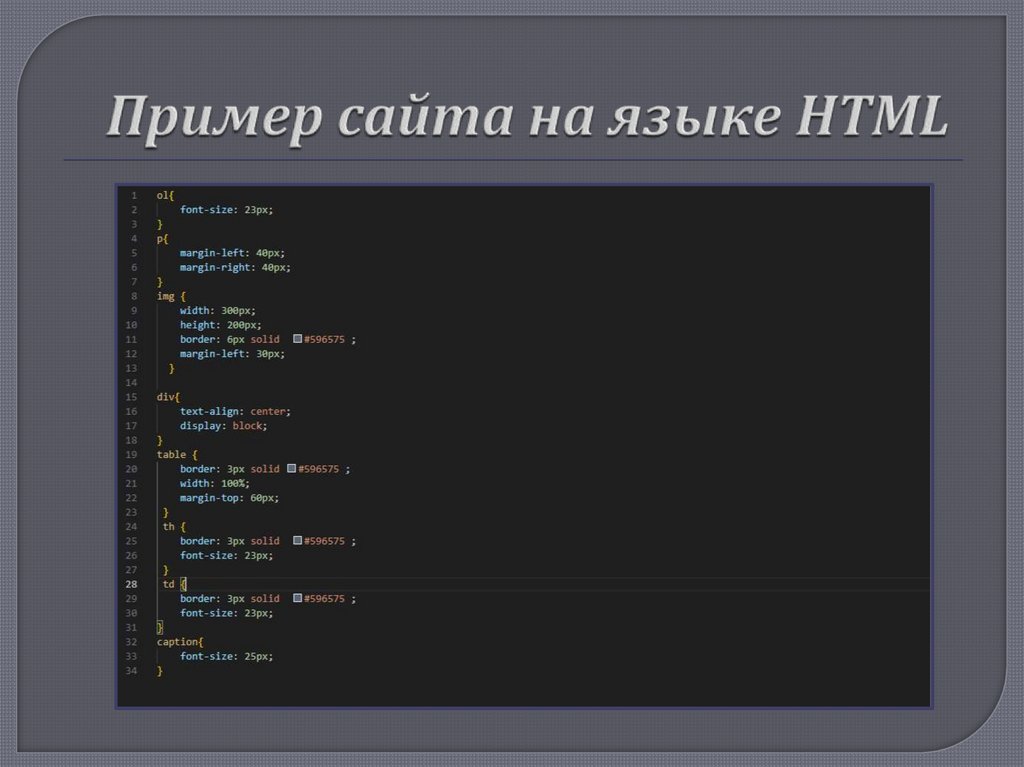The height and width of the screenshot is (767, 1024).
Task: Click the 'div{' selector on line 15
Action: (x=168, y=397)
